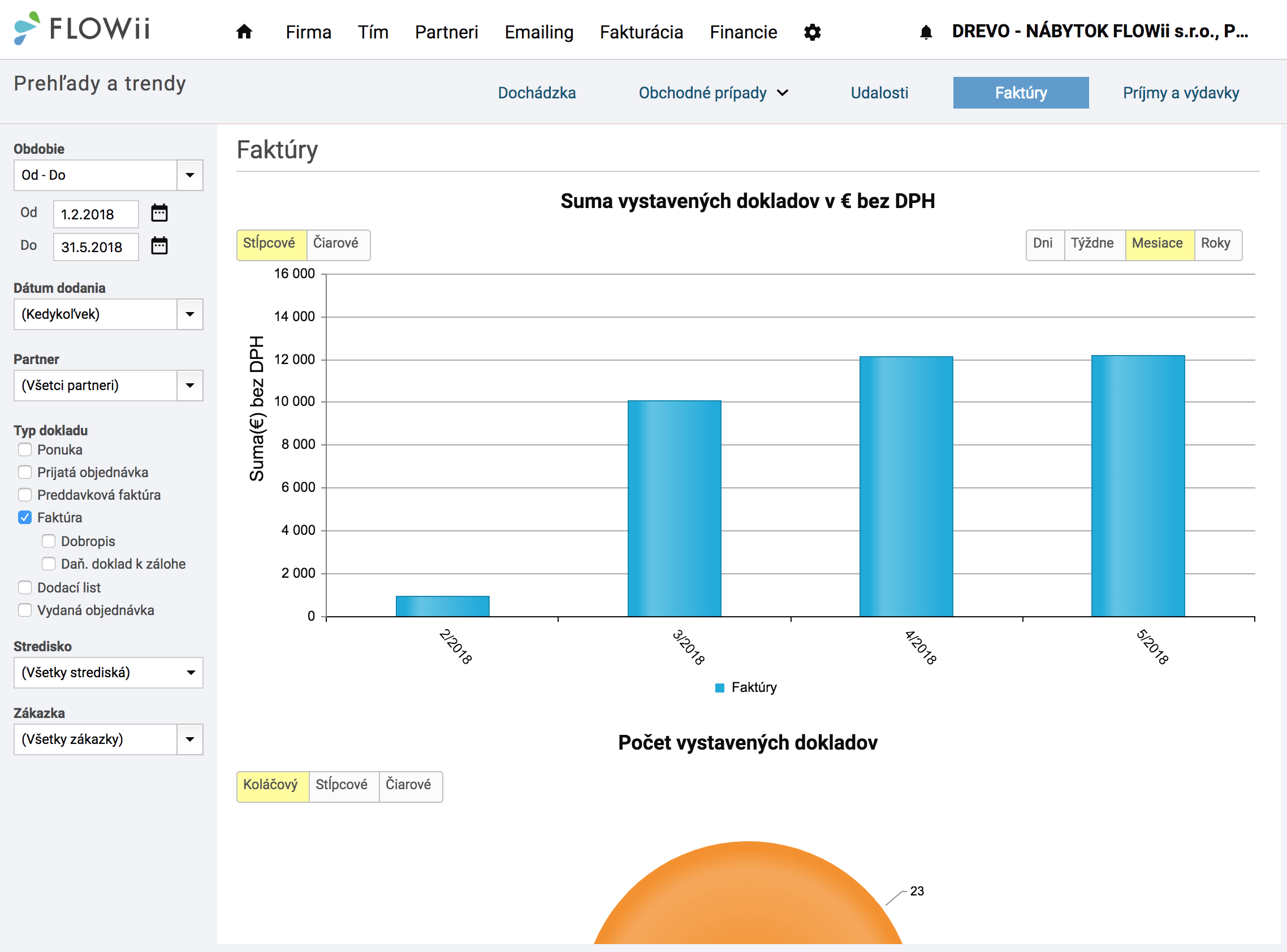Open the notifications bell
1287x952 pixels.
click(x=926, y=32)
